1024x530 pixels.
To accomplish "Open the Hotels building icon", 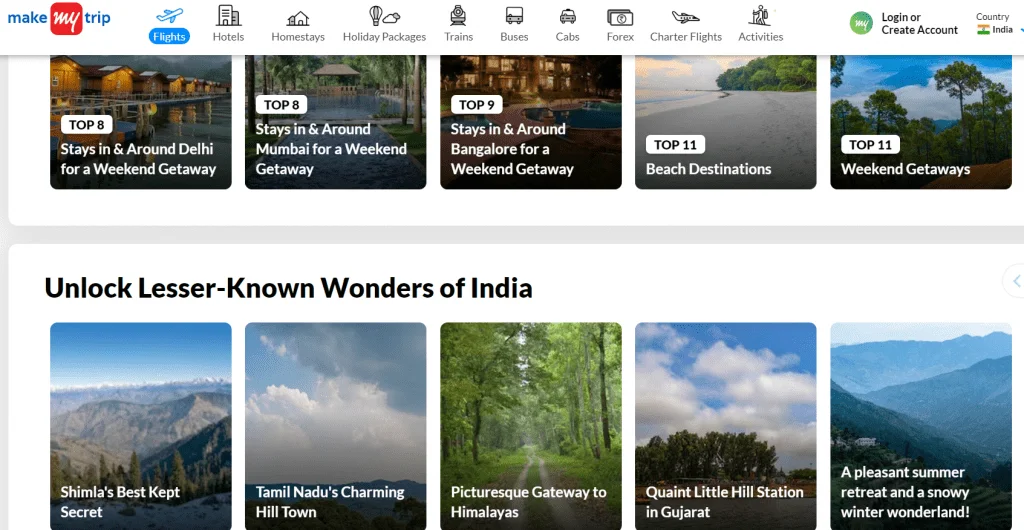I will [x=228, y=16].
